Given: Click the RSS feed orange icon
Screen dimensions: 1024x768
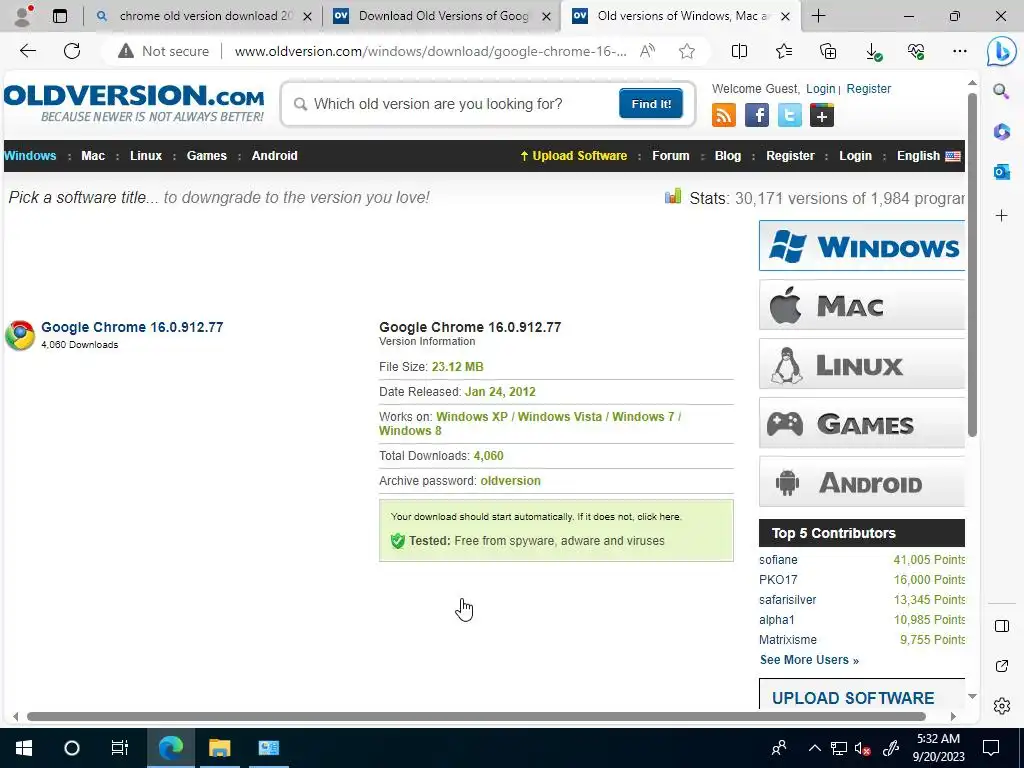Looking at the screenshot, I should (x=724, y=116).
